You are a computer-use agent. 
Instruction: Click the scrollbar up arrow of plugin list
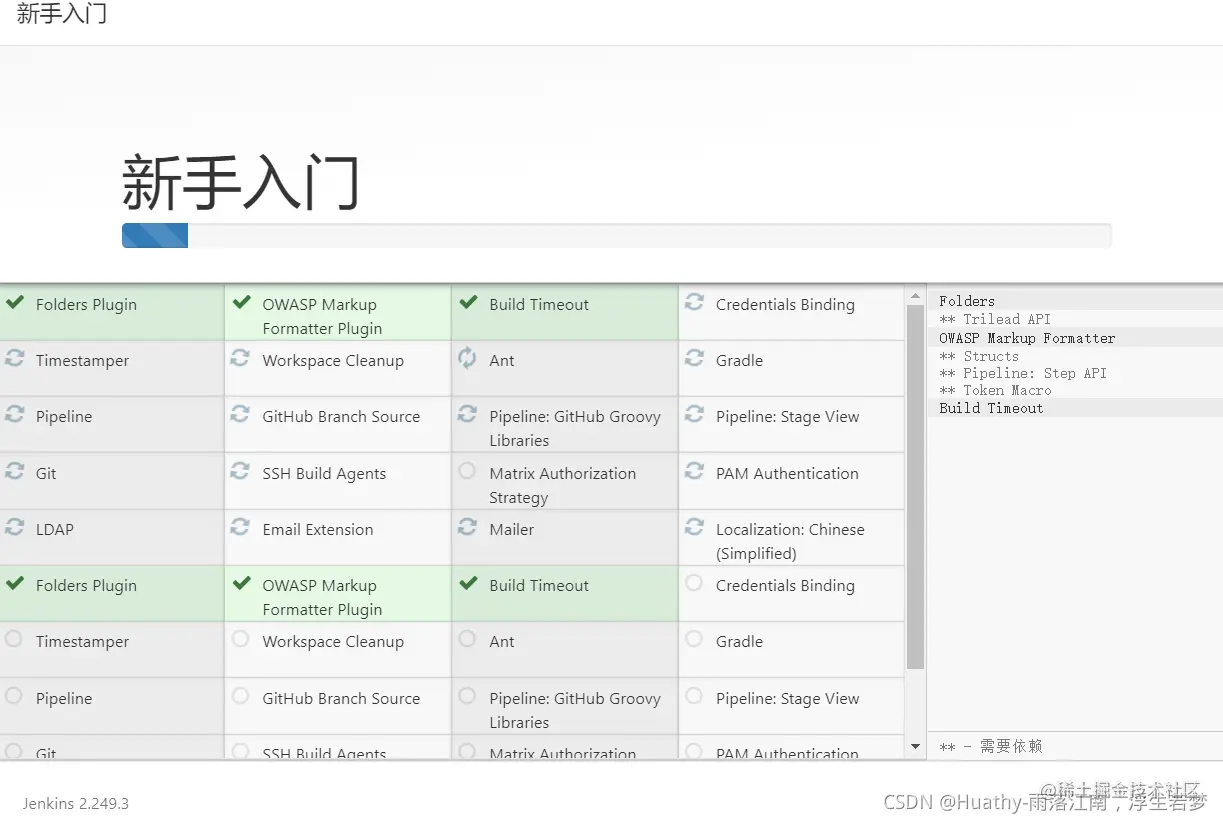(x=915, y=297)
